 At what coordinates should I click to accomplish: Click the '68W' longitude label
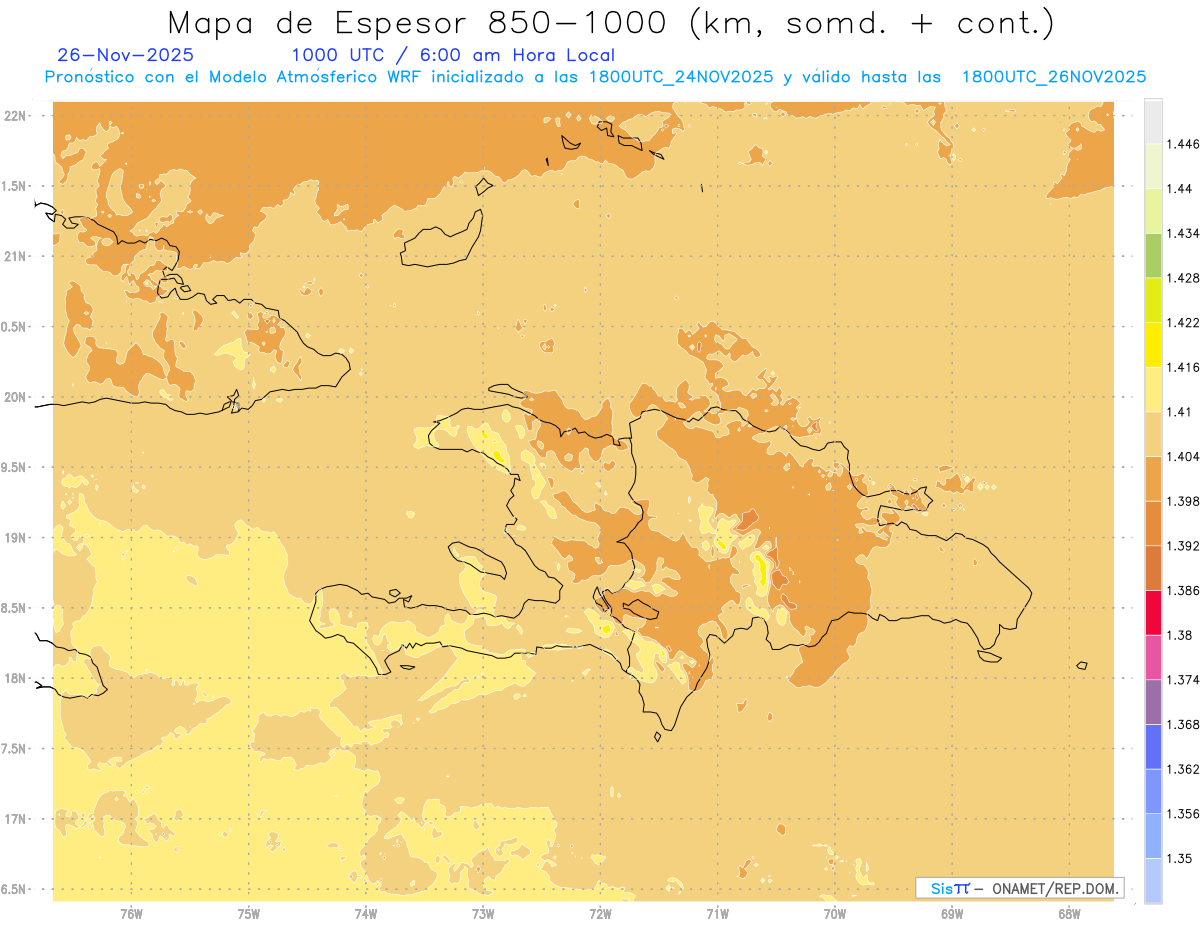1069,914
